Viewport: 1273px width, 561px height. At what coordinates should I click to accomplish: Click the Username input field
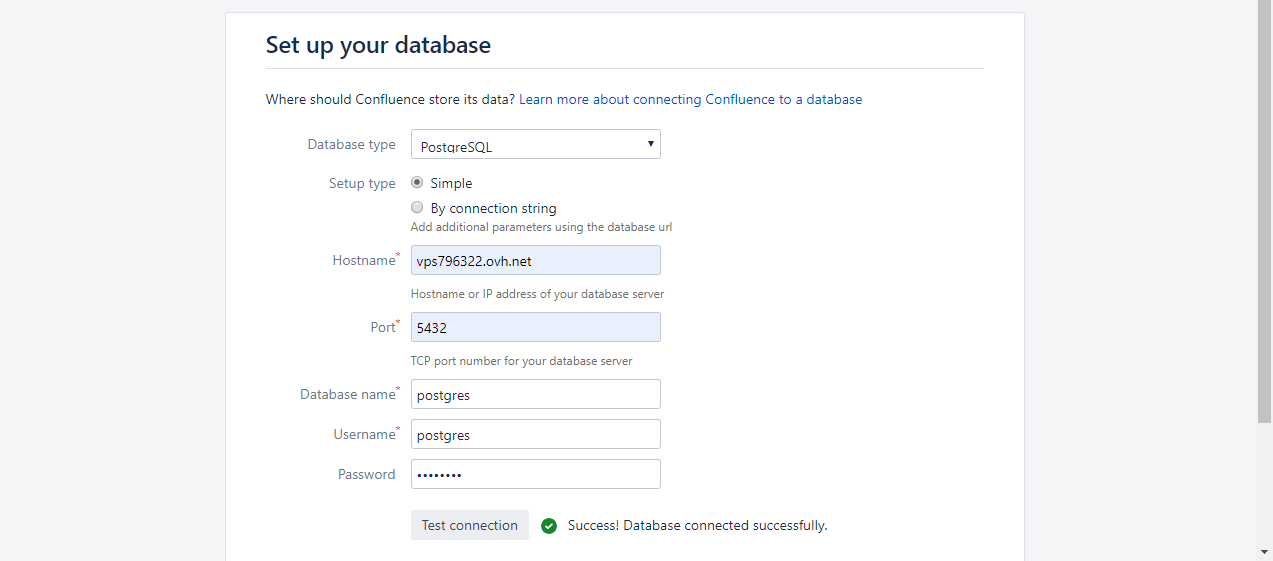(535, 434)
